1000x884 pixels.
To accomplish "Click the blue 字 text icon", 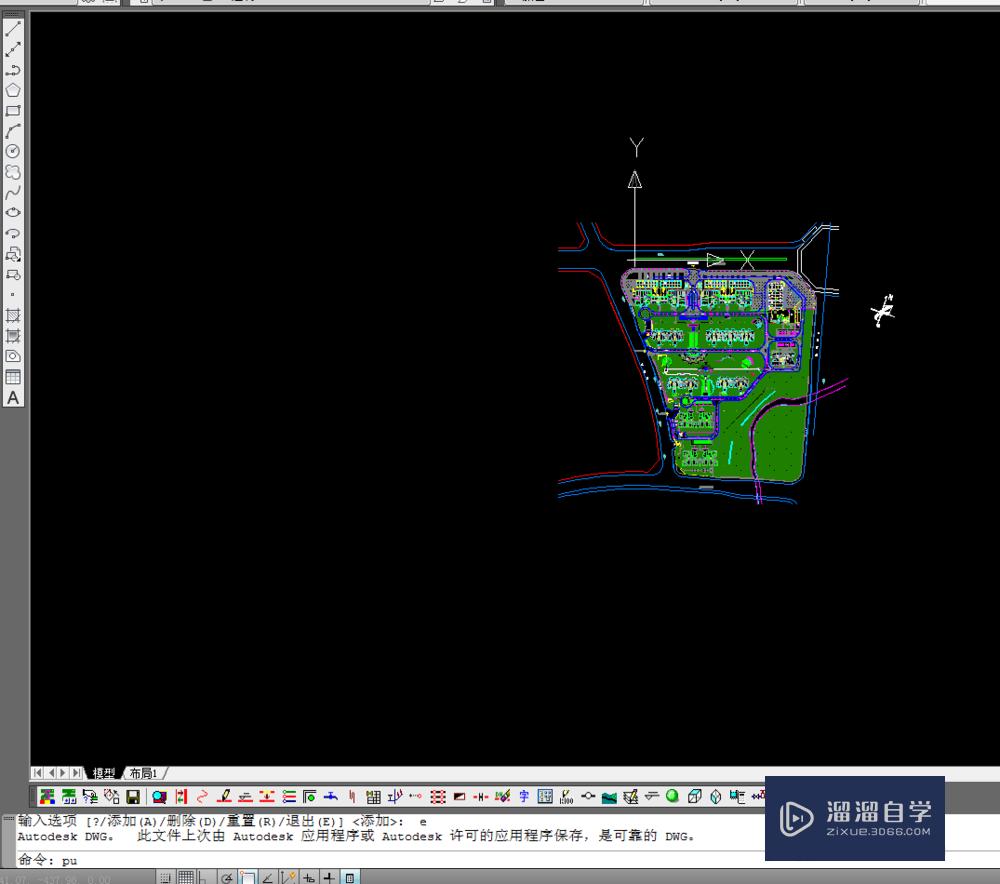I will 524,796.
